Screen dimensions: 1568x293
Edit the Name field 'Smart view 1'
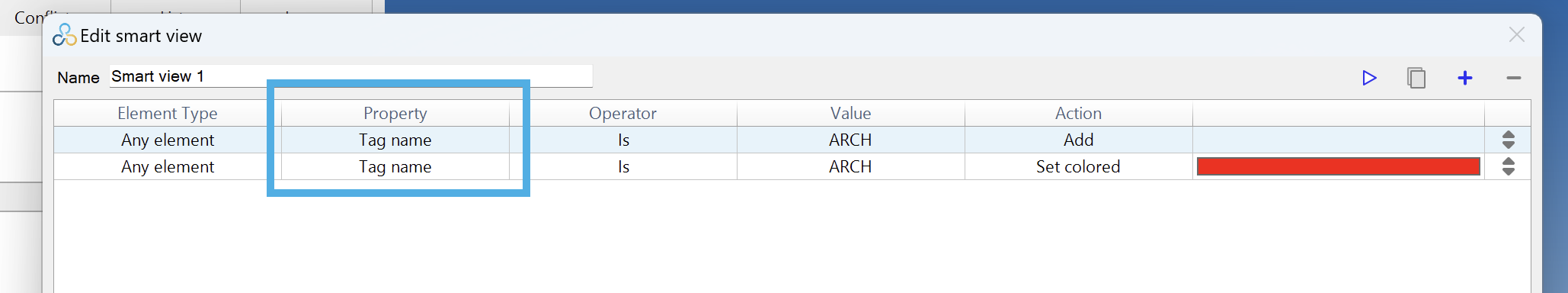point(350,76)
